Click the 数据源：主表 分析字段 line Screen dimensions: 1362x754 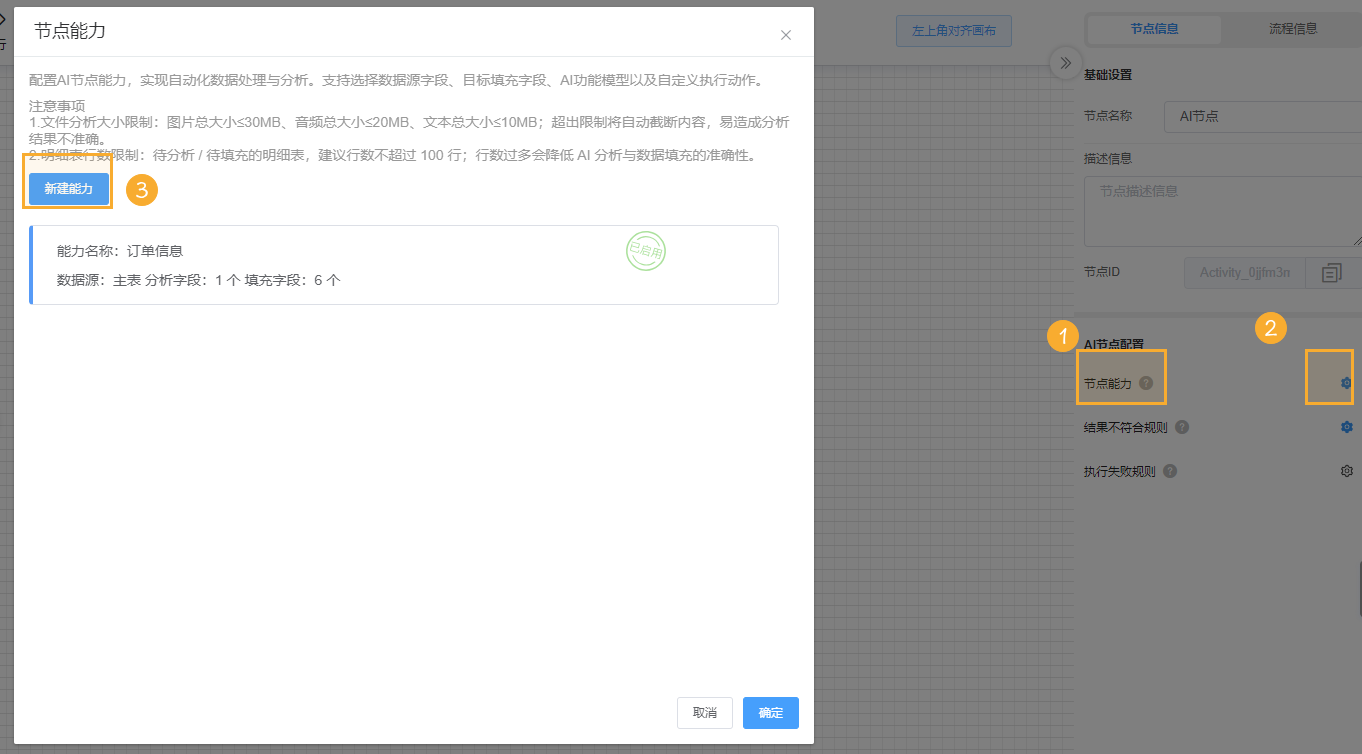pos(199,280)
